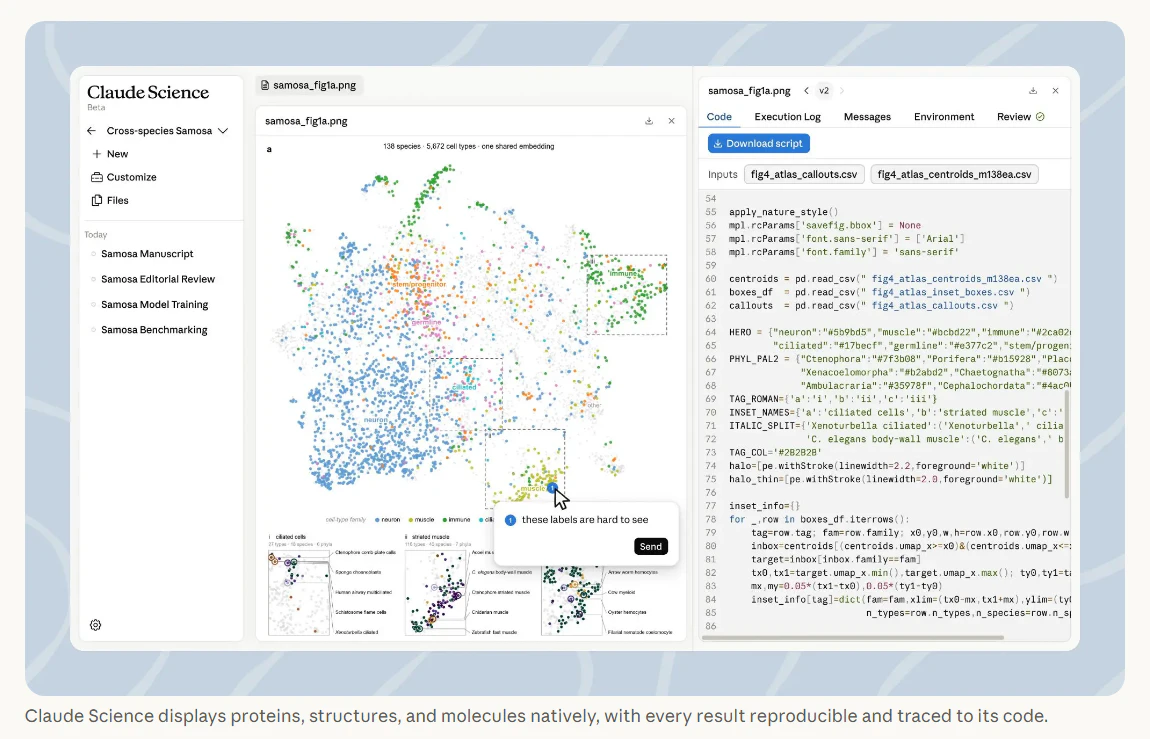Open the v2 version selector
The height and width of the screenshot is (739, 1150).
coord(824,91)
